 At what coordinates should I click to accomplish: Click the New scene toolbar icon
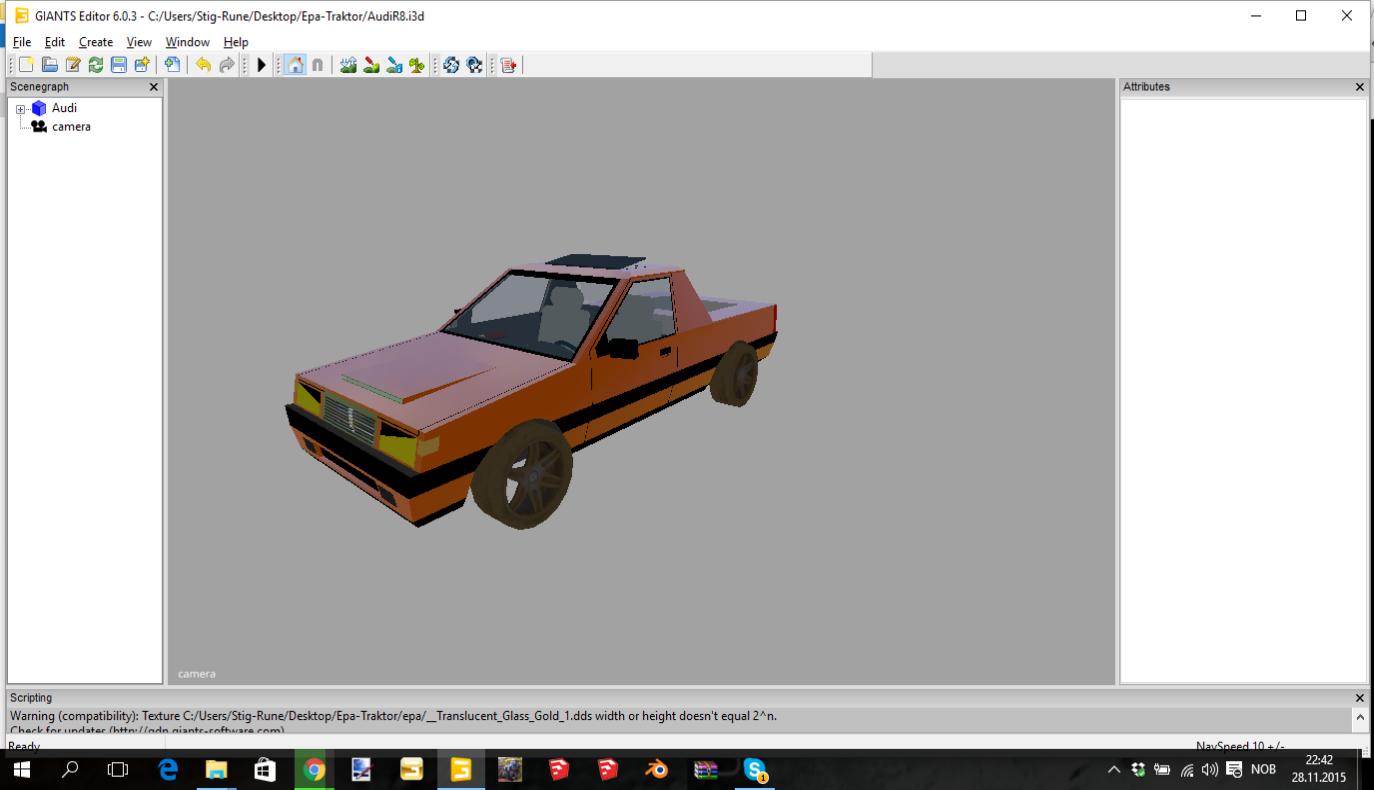click(x=27, y=65)
